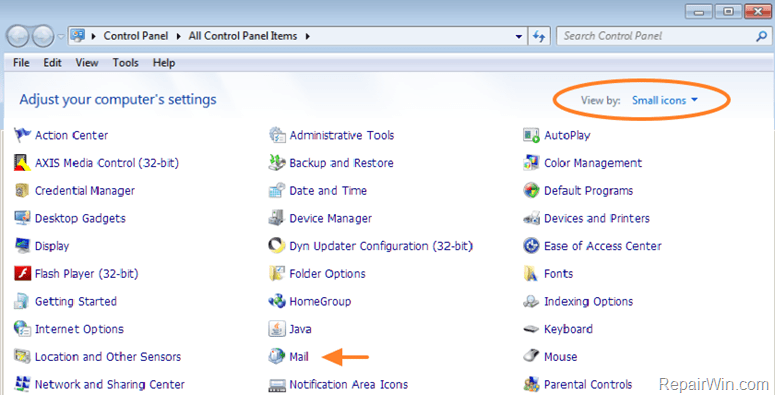The image size is (775, 395).
Task: Open the Date and Time icon
Action: 277,190
